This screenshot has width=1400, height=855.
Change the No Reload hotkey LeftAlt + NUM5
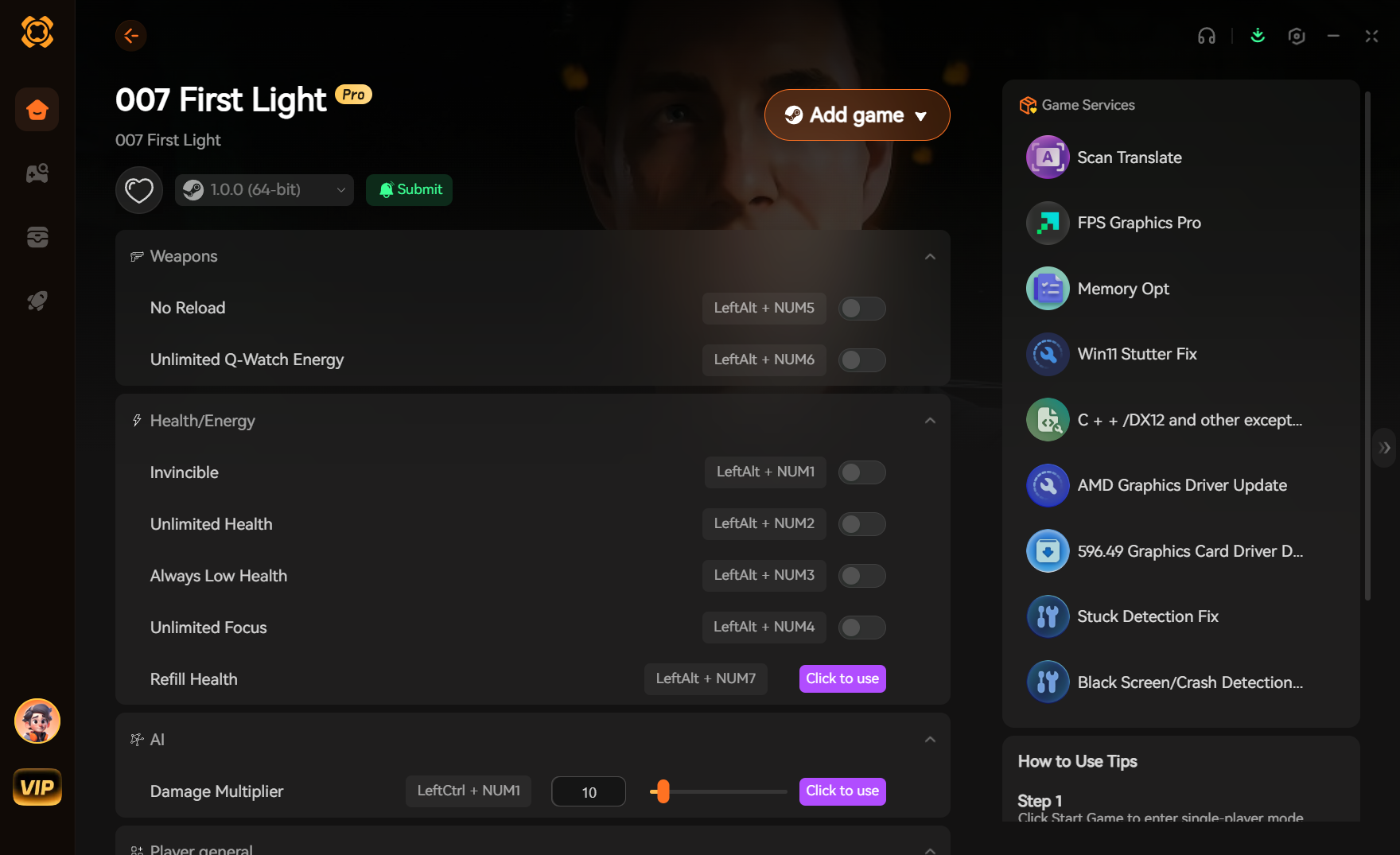[764, 309]
